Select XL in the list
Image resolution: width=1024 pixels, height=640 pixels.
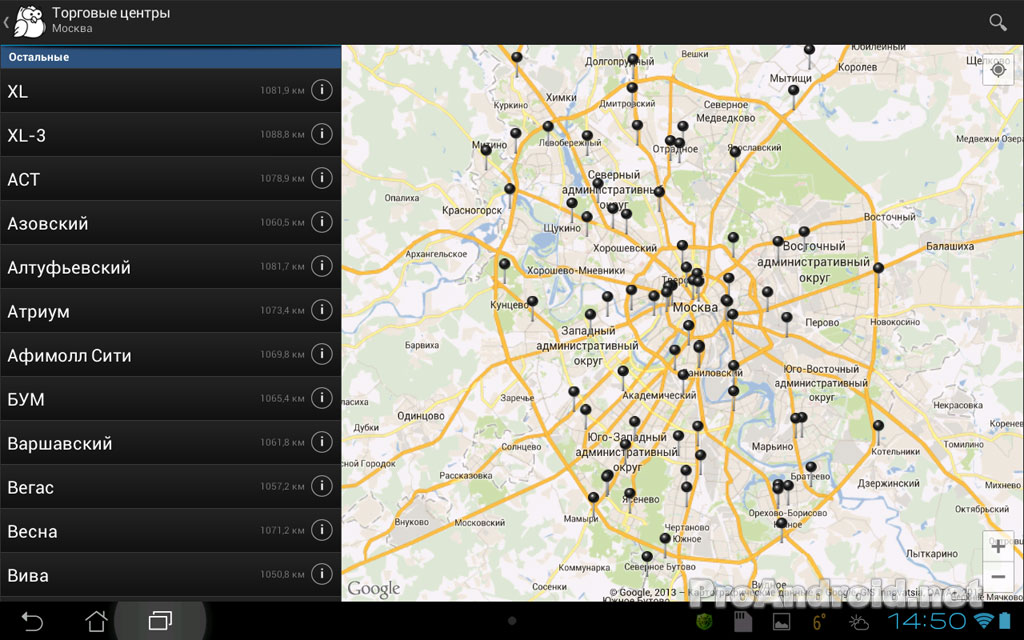[x=170, y=91]
